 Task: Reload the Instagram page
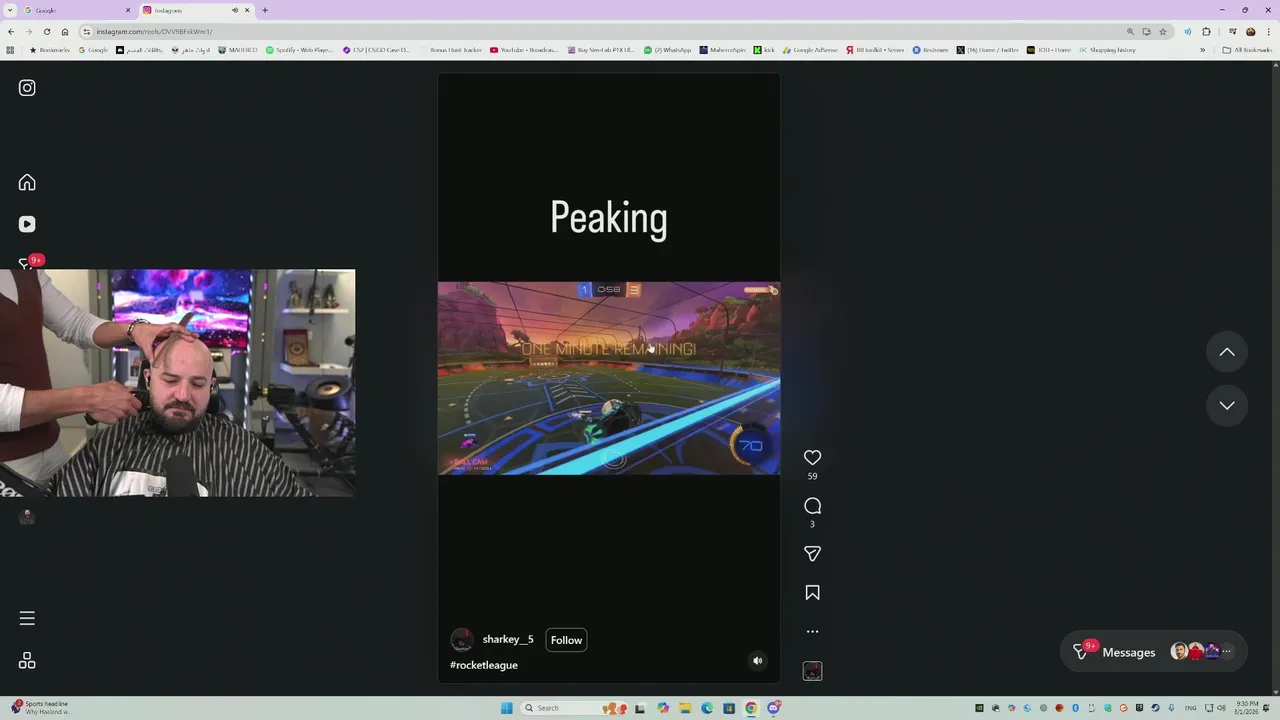46,31
